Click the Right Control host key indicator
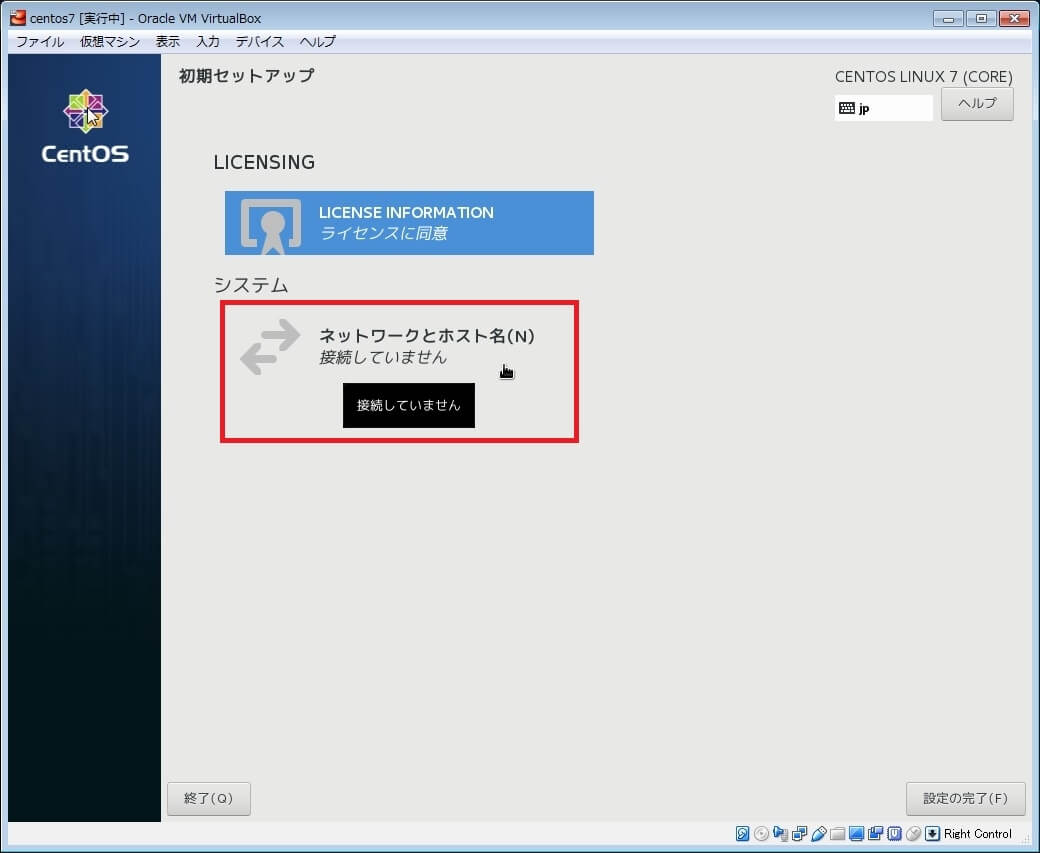The width and height of the screenshot is (1040, 853). (x=977, y=834)
